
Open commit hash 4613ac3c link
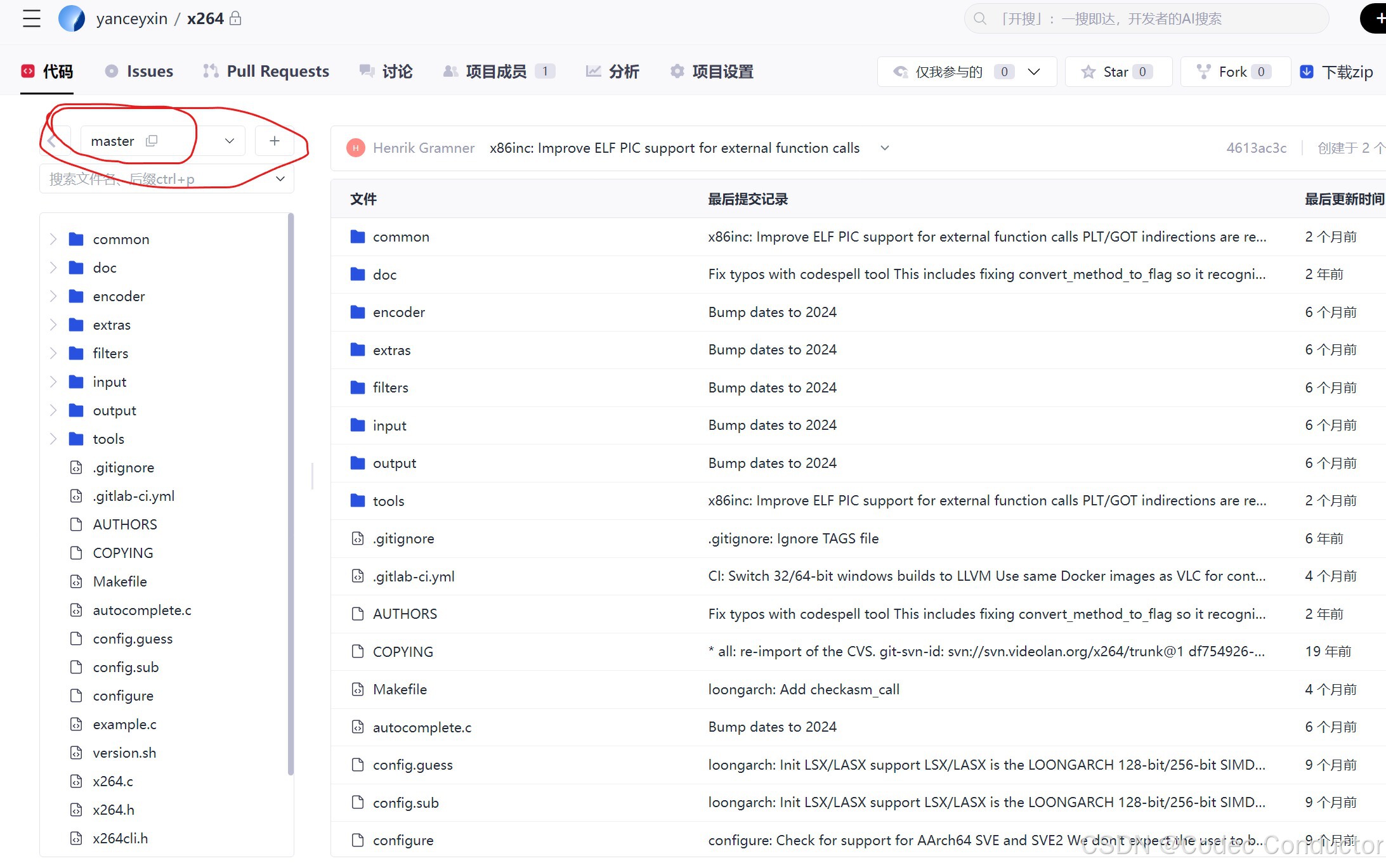1256,148
